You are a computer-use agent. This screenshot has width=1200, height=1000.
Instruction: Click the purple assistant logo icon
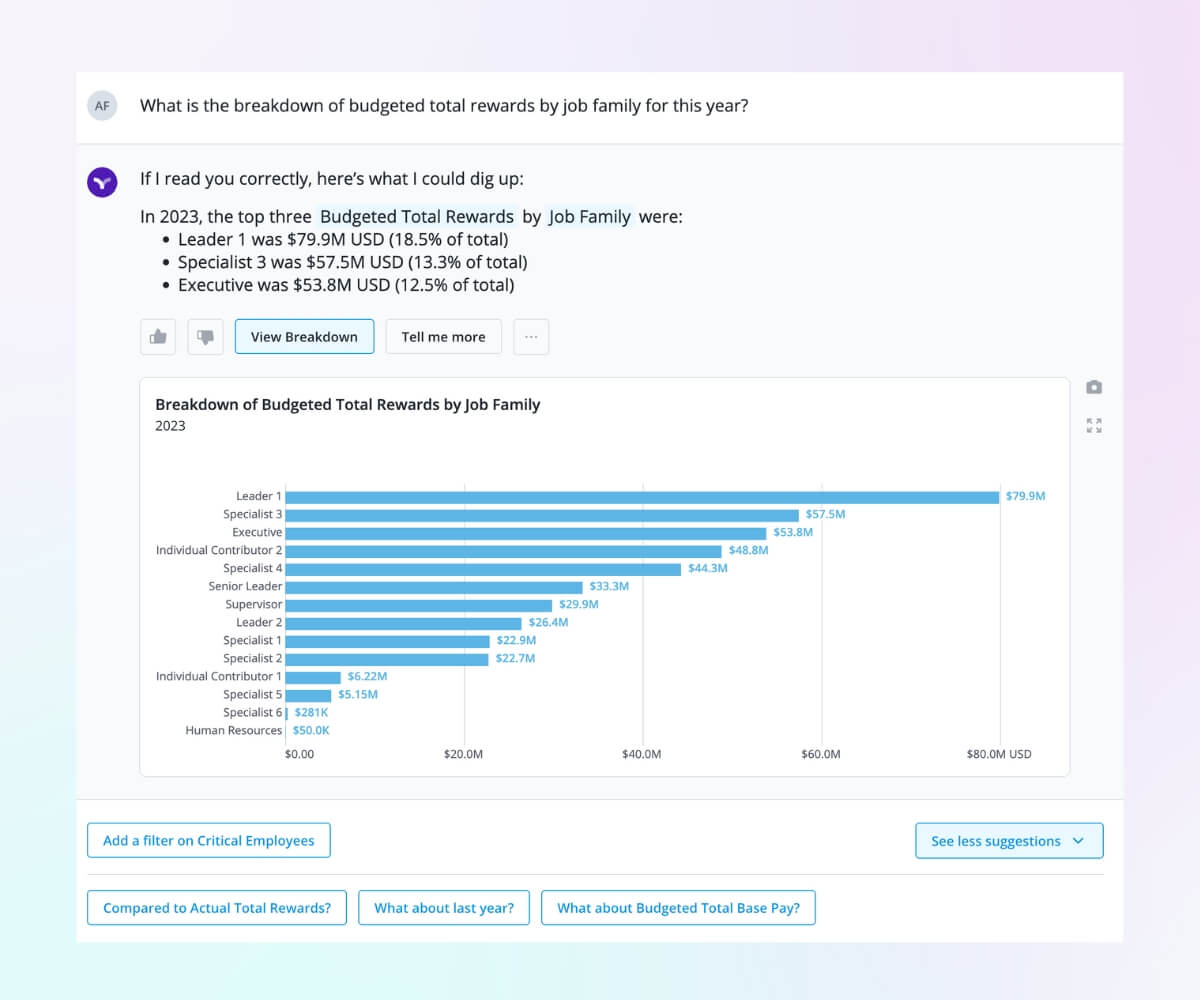[102, 182]
